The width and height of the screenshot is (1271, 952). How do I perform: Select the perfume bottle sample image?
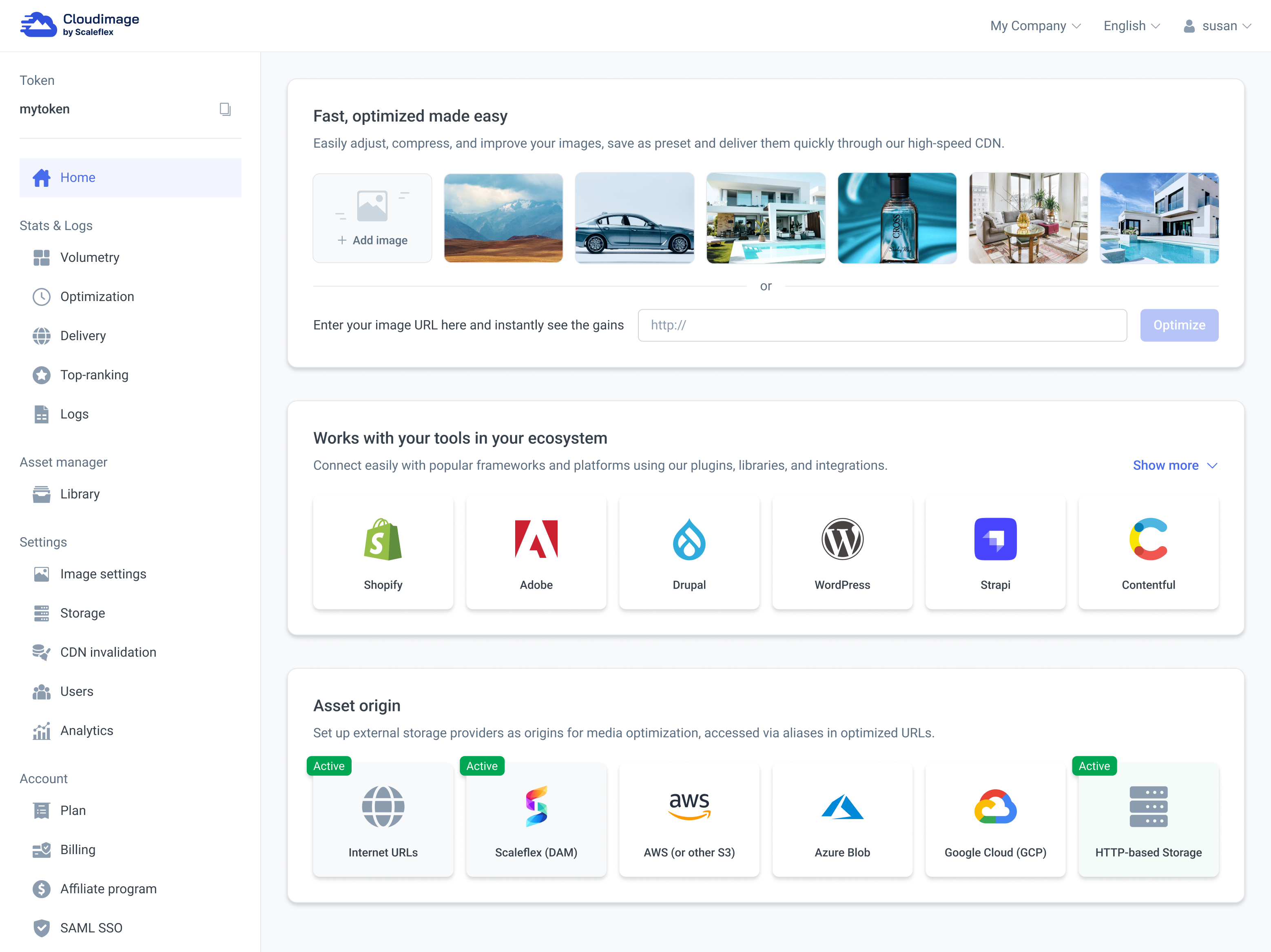[897, 218]
